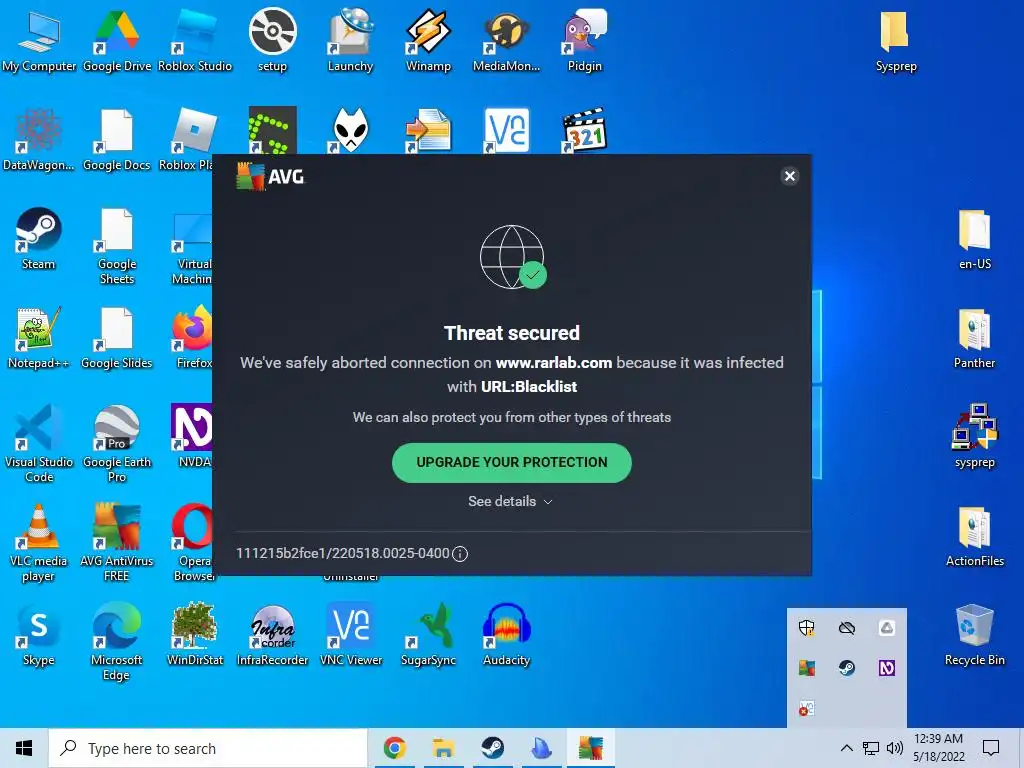Screen dimensions: 1024x768
Task: Open Steam from the taskbar
Action: pos(492,748)
